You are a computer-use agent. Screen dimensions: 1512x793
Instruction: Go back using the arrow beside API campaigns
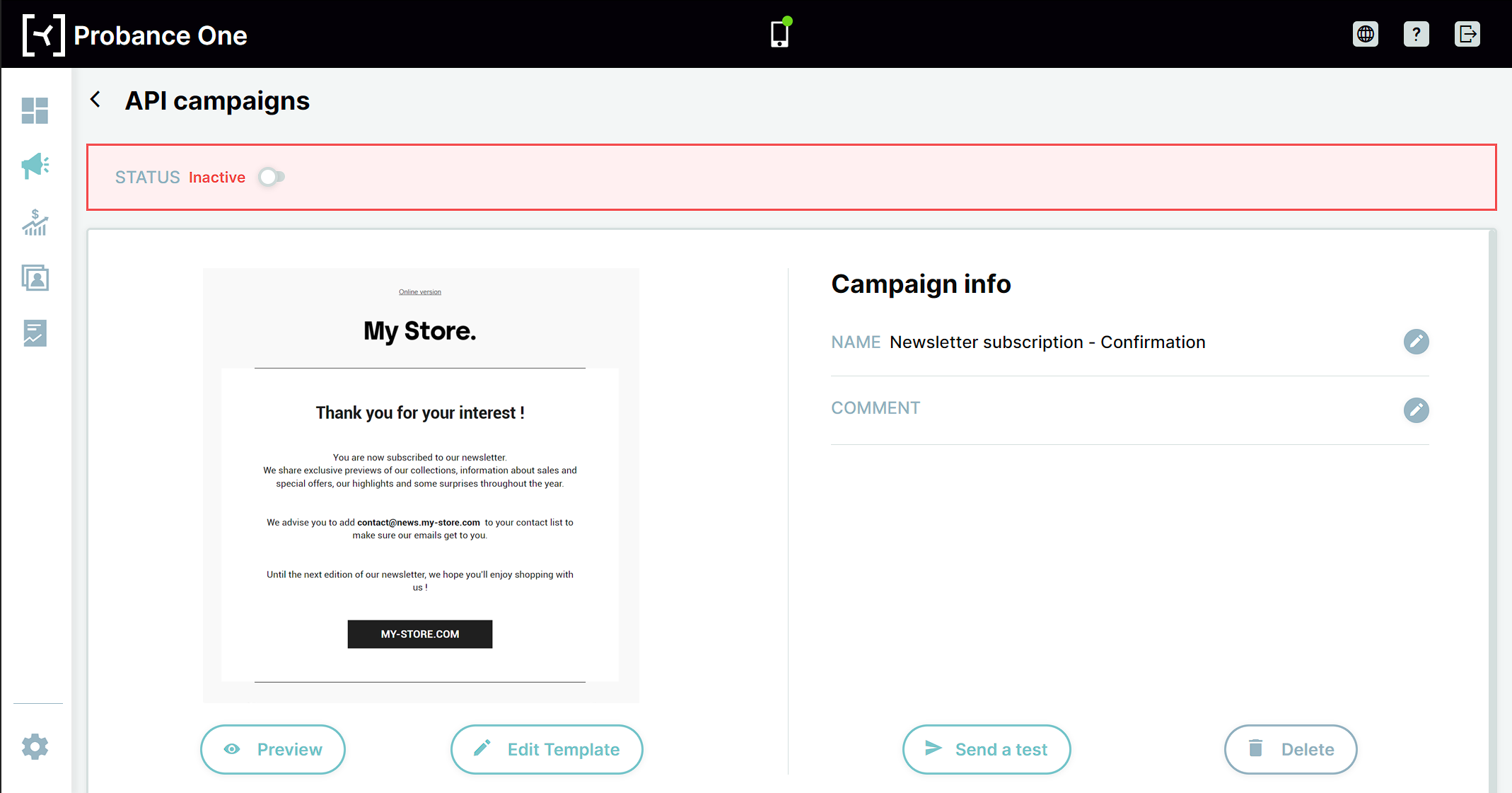click(x=95, y=99)
